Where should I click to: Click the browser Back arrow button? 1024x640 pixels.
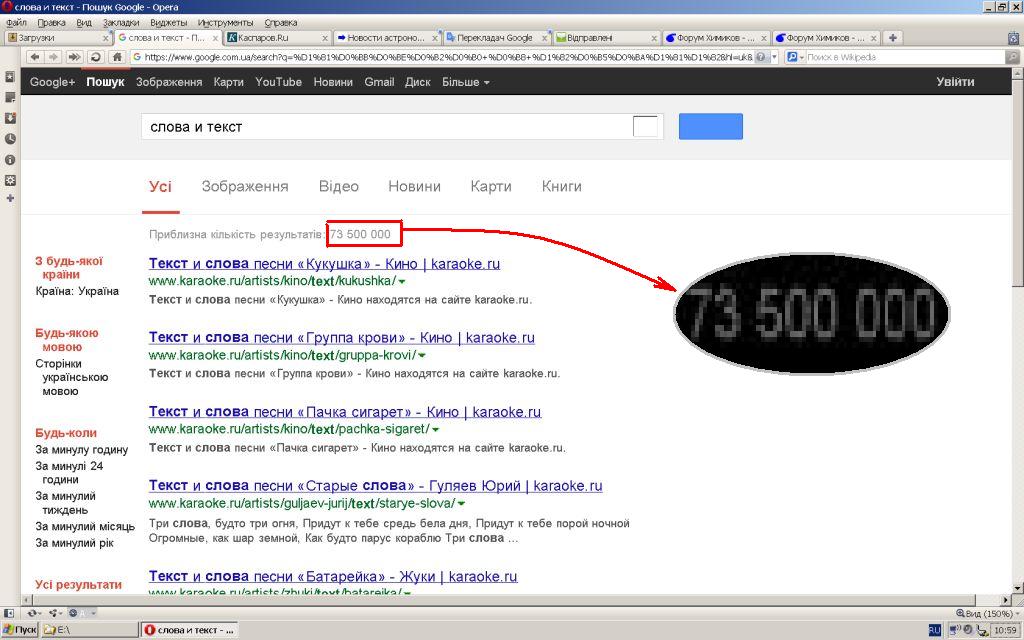click(x=35, y=57)
